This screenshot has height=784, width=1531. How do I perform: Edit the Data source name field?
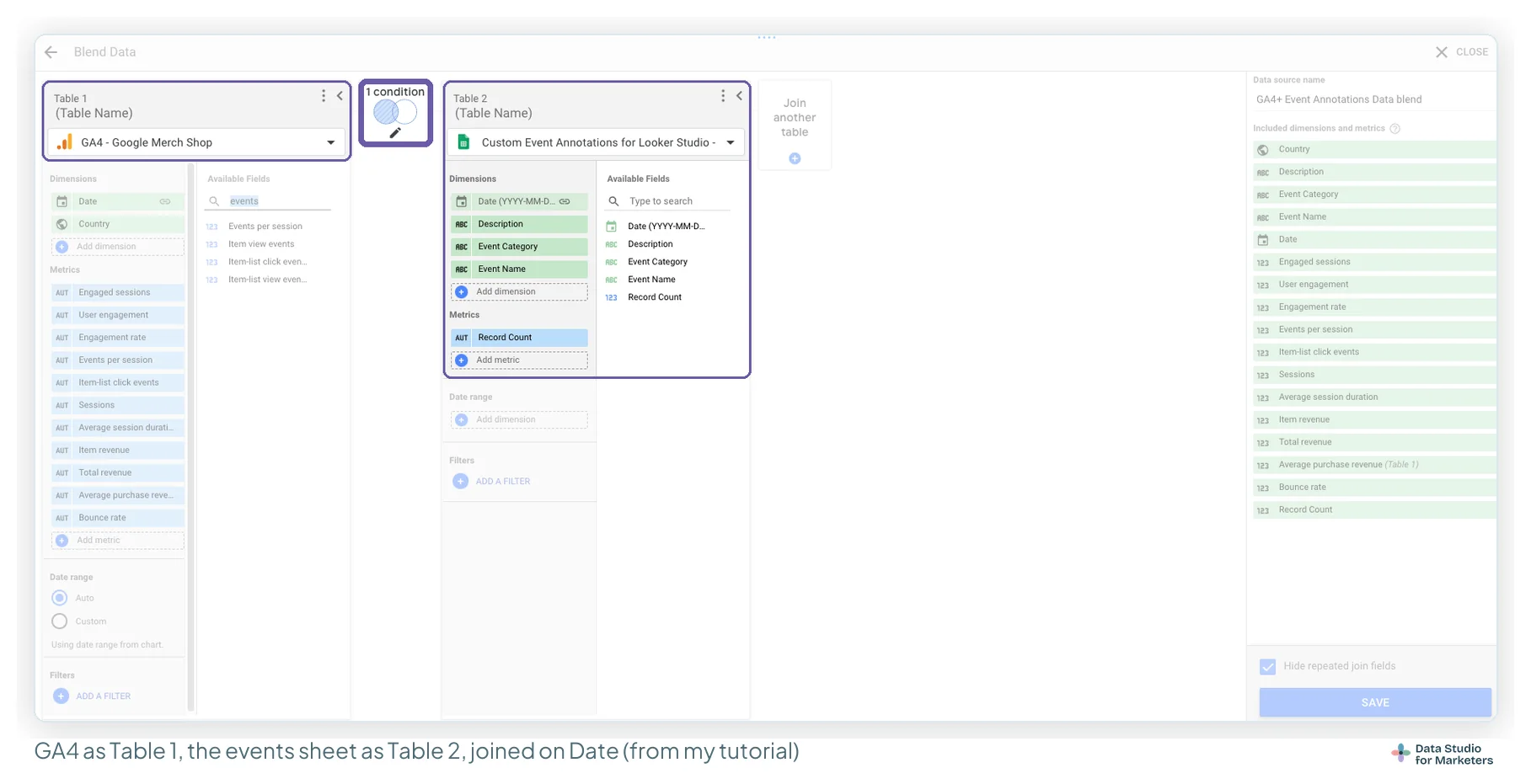click(x=1373, y=99)
